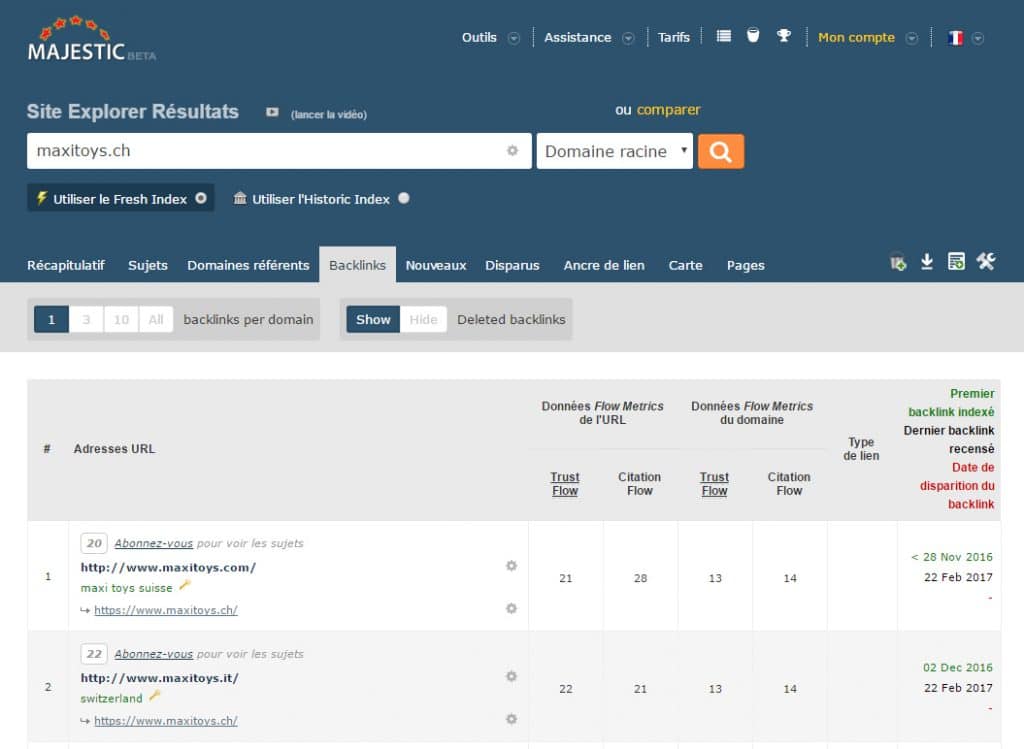The height and width of the screenshot is (749, 1024).
Task: Open https://www.maxitoys.ch/ link in row 2
Action: click(166, 721)
